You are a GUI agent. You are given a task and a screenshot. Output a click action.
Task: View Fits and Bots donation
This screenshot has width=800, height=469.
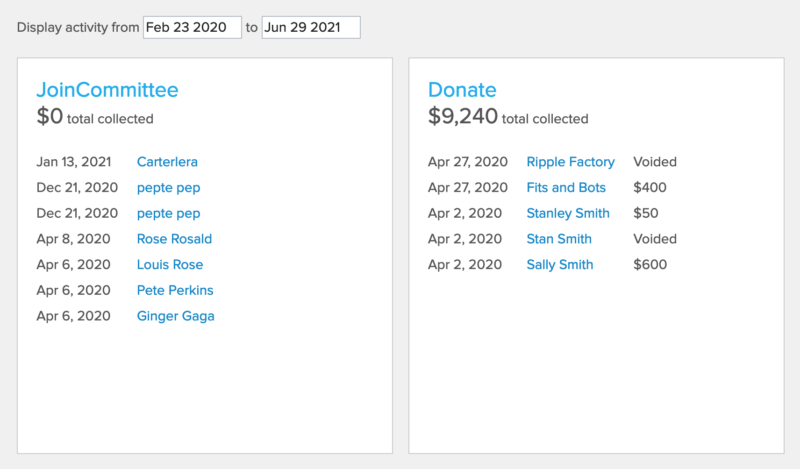tap(566, 187)
